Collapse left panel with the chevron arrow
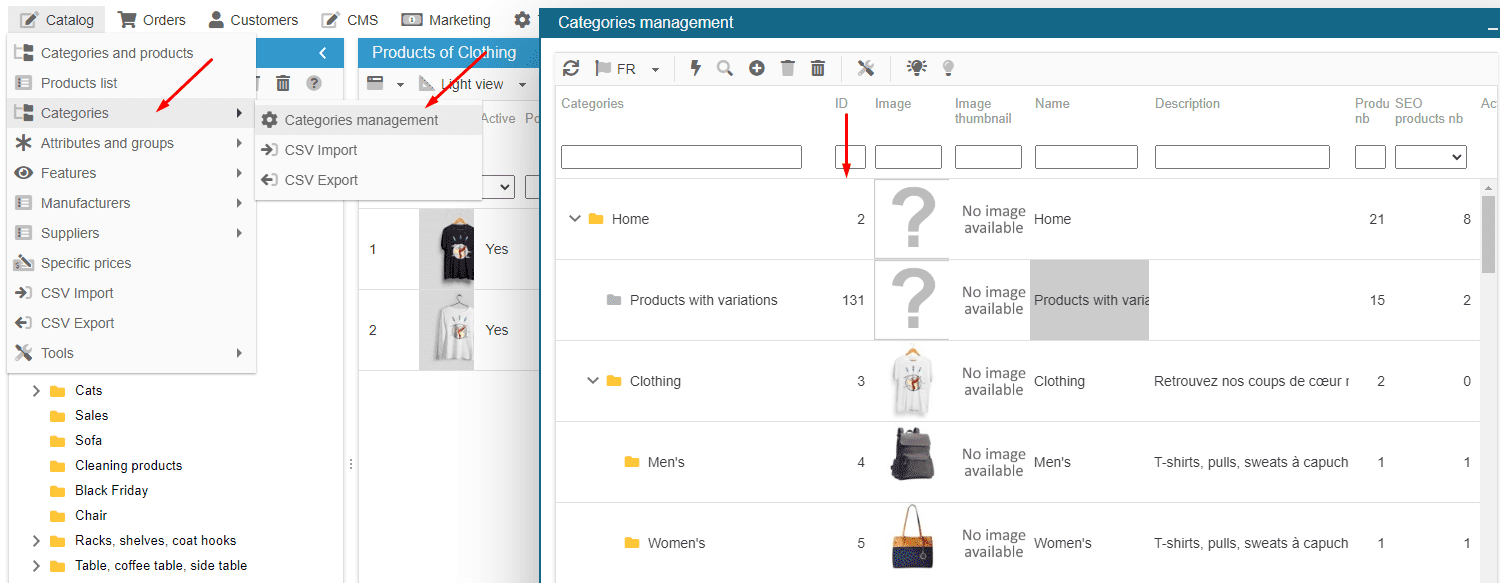Screen dimensions: 1500x583 322,53
